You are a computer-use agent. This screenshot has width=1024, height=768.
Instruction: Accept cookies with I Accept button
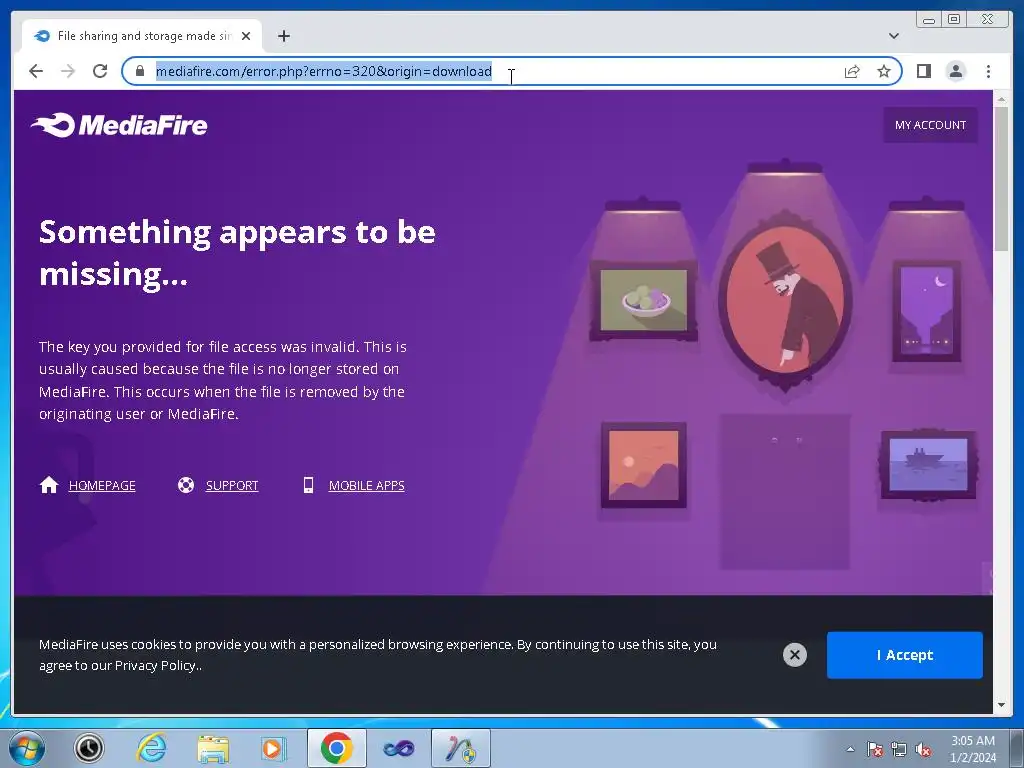point(904,655)
